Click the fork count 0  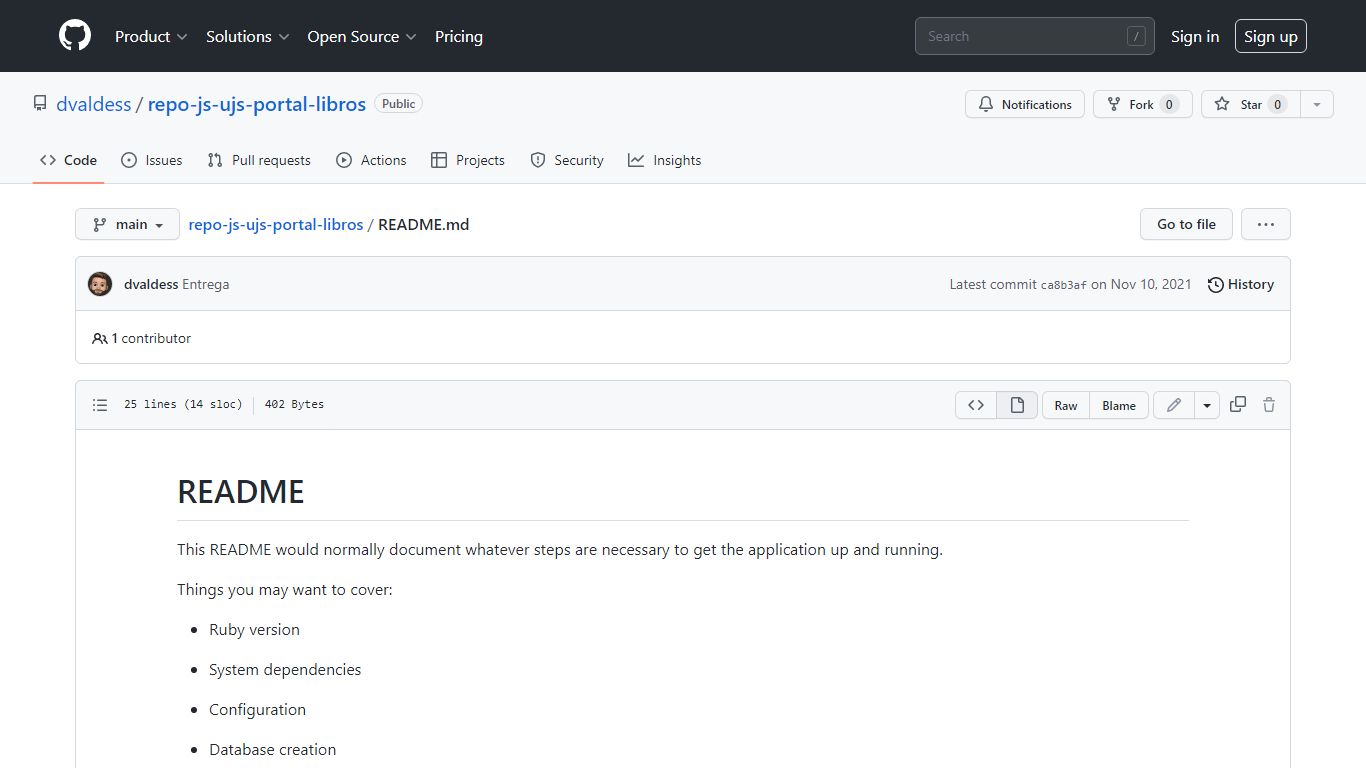coord(1169,104)
